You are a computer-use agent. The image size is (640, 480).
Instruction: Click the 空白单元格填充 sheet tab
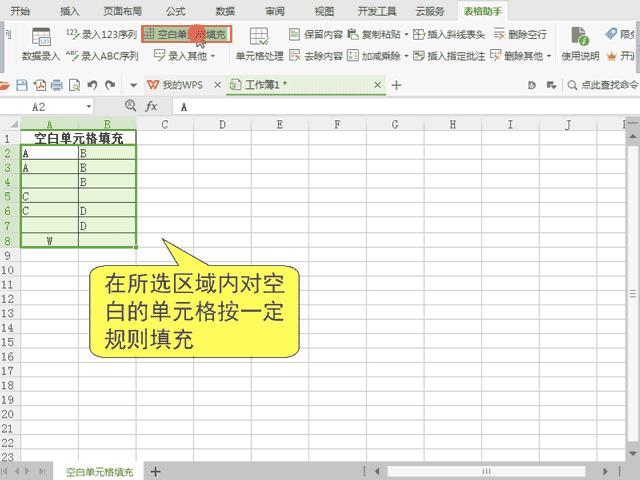coord(99,472)
